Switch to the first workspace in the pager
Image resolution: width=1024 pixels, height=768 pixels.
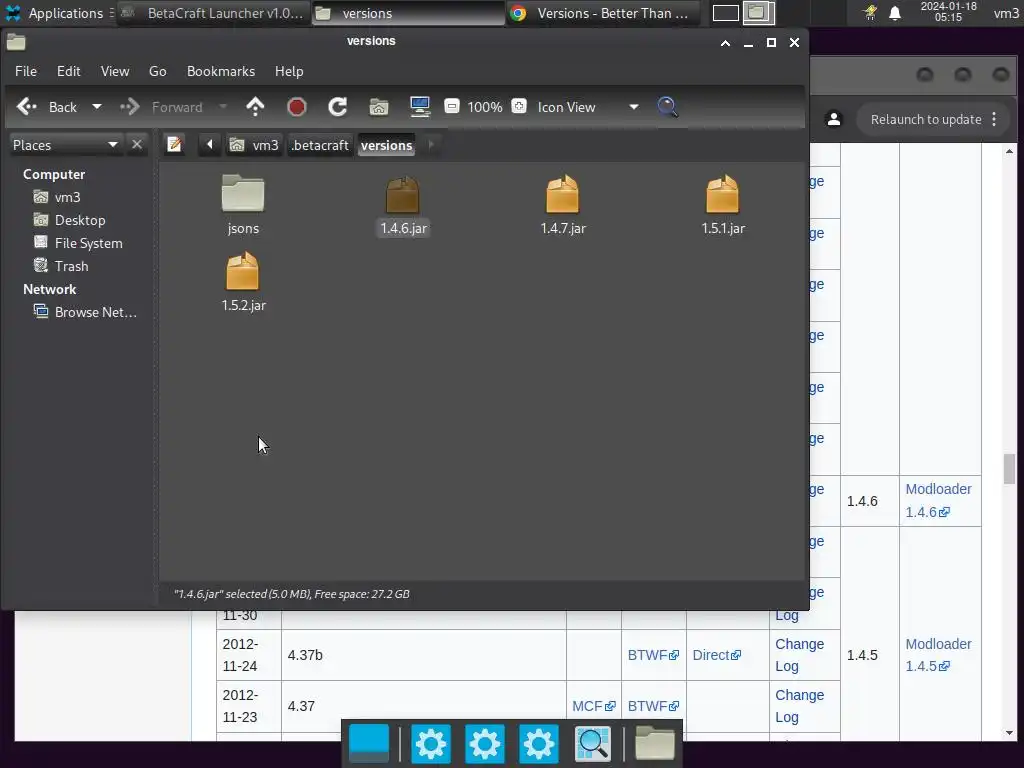click(726, 13)
